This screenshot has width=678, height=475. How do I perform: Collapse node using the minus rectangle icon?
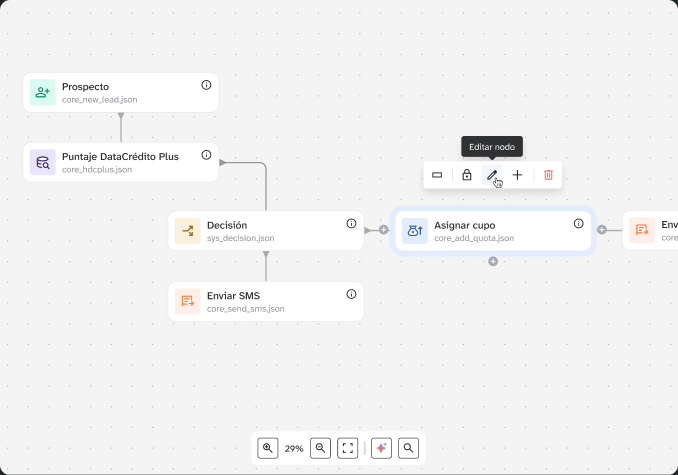[x=437, y=175]
